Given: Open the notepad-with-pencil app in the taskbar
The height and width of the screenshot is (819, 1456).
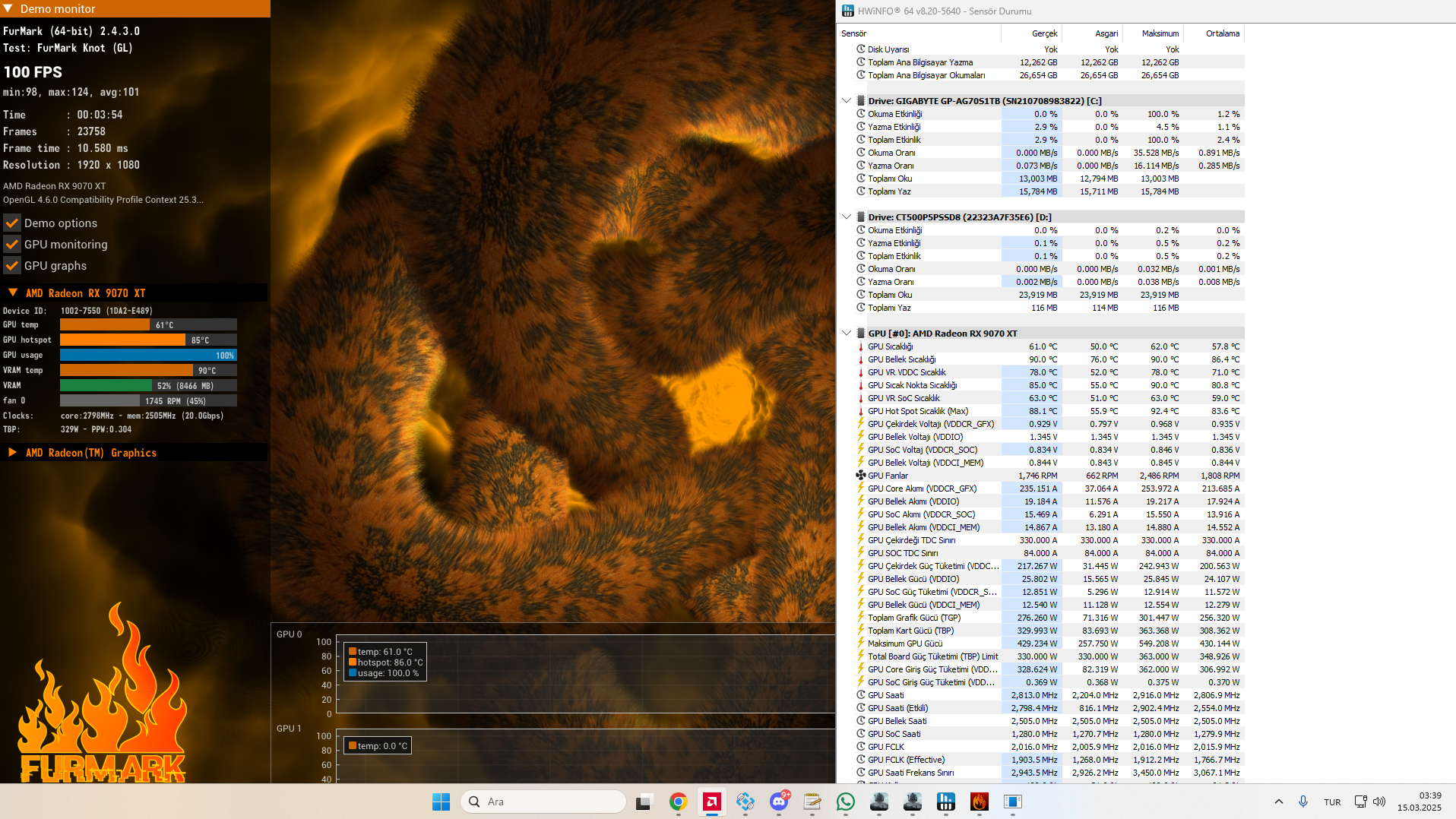Looking at the screenshot, I should click(x=812, y=802).
